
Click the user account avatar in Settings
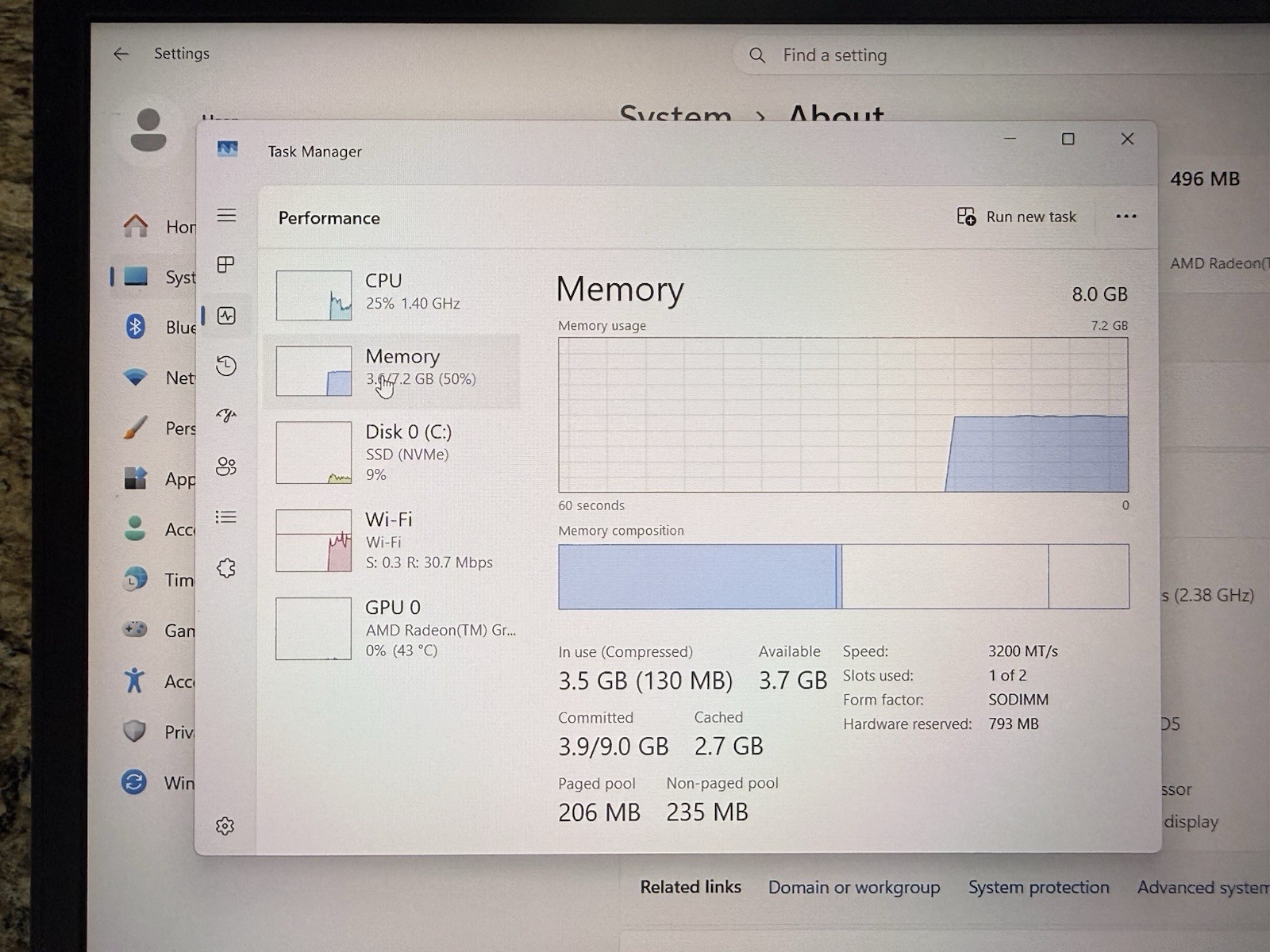tap(148, 131)
